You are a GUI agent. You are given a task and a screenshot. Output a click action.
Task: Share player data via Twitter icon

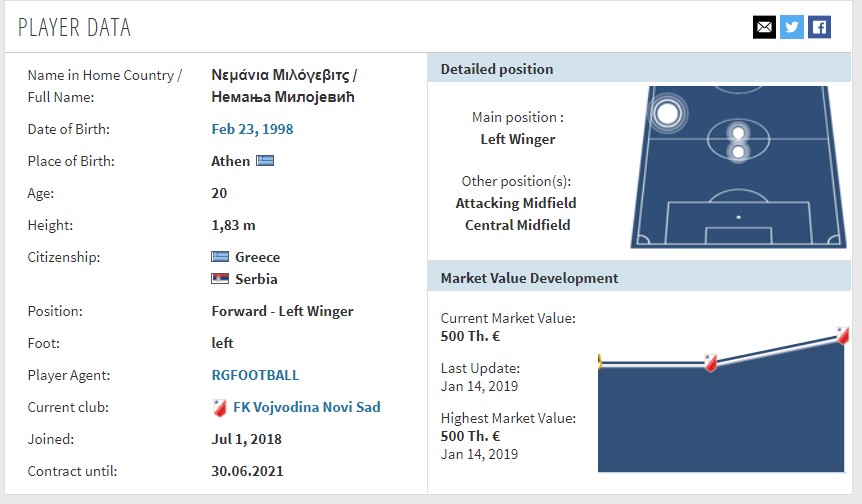click(792, 27)
